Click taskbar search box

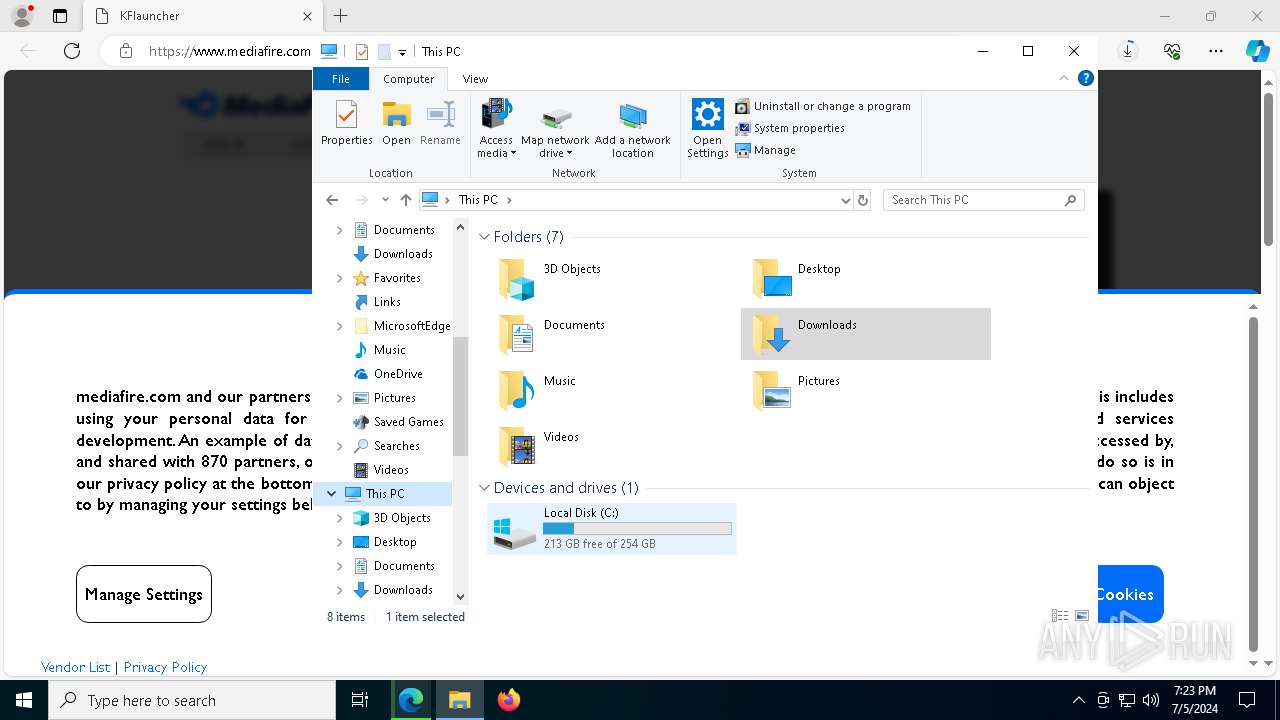pyautogui.click(x=192, y=700)
